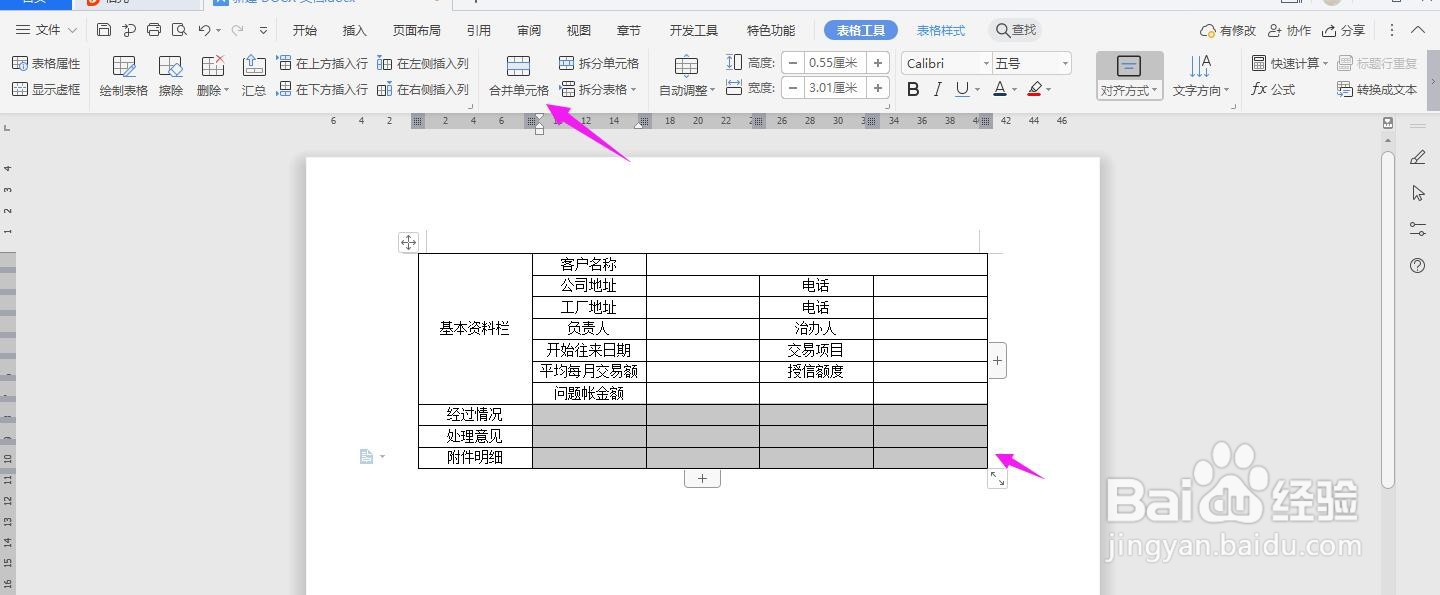Toggle 显示虚框 (Show Gridlines)

coord(47,90)
